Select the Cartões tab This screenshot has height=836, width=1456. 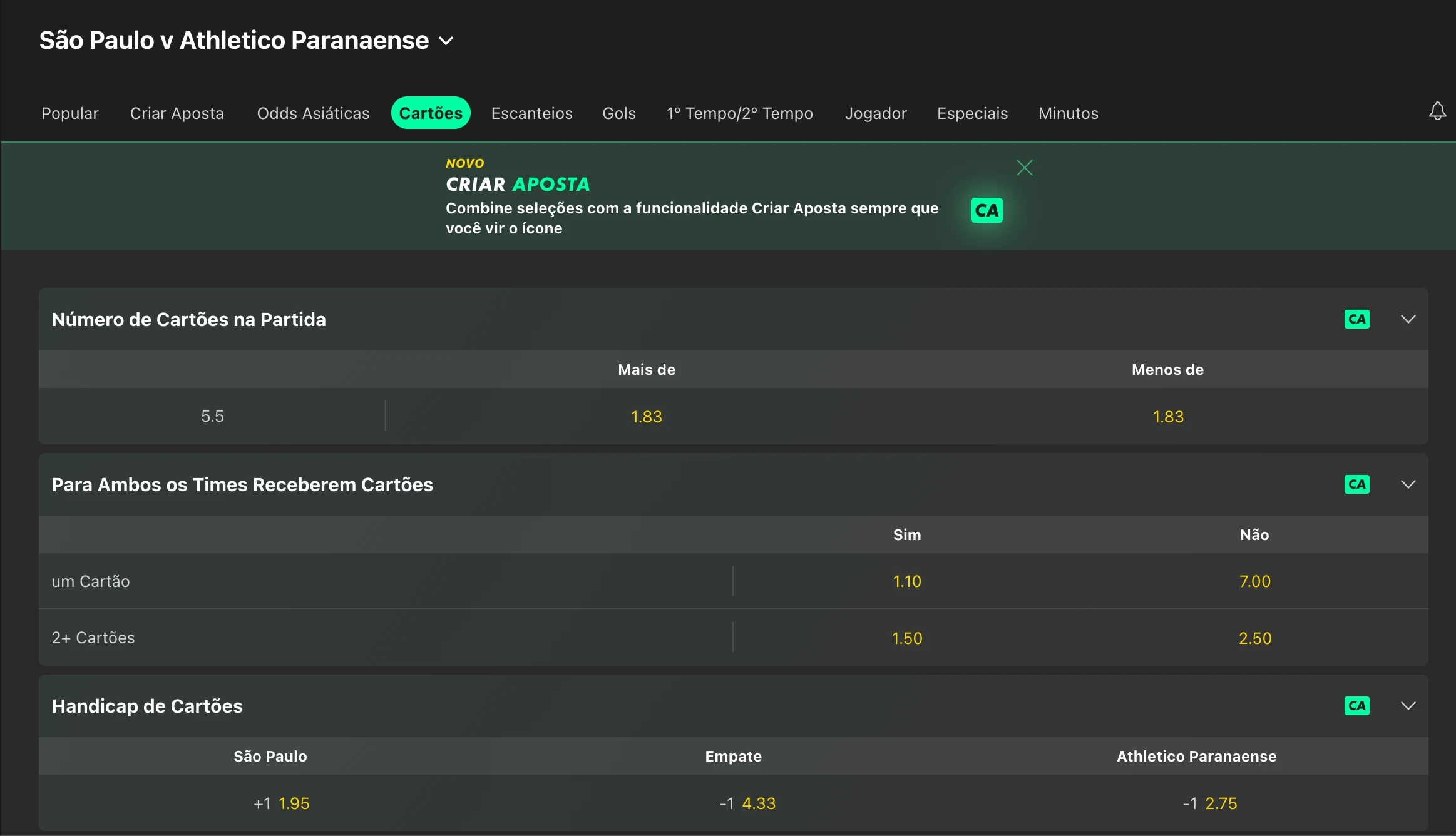431,113
